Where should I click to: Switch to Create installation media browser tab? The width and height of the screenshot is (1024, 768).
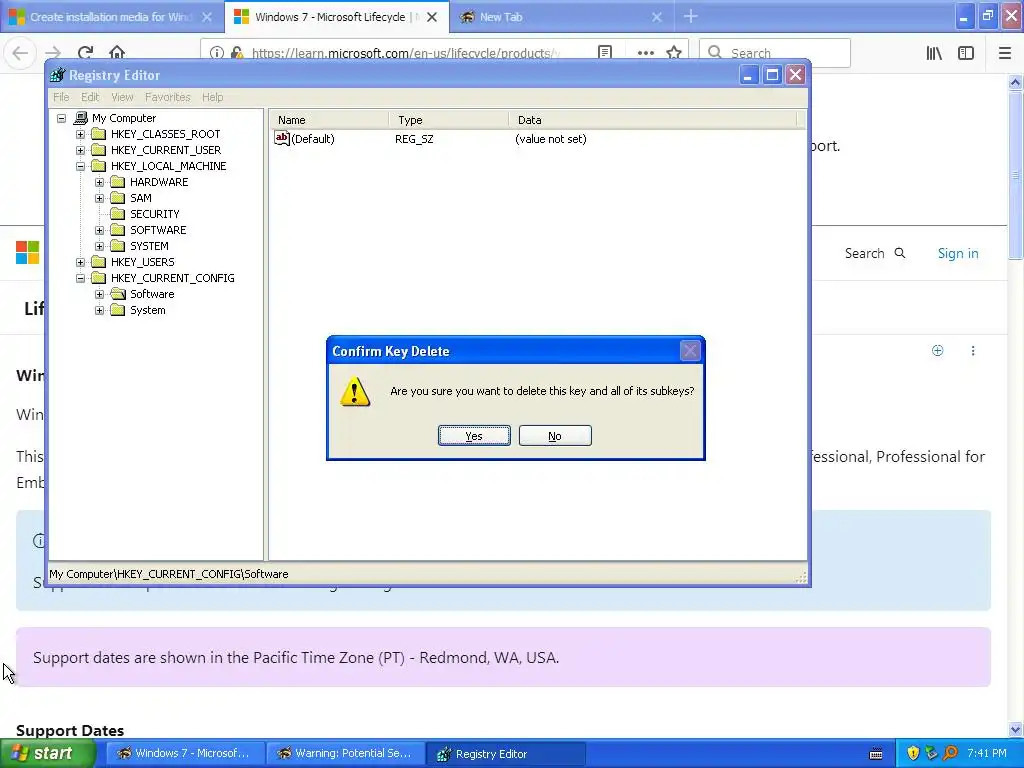[111, 17]
